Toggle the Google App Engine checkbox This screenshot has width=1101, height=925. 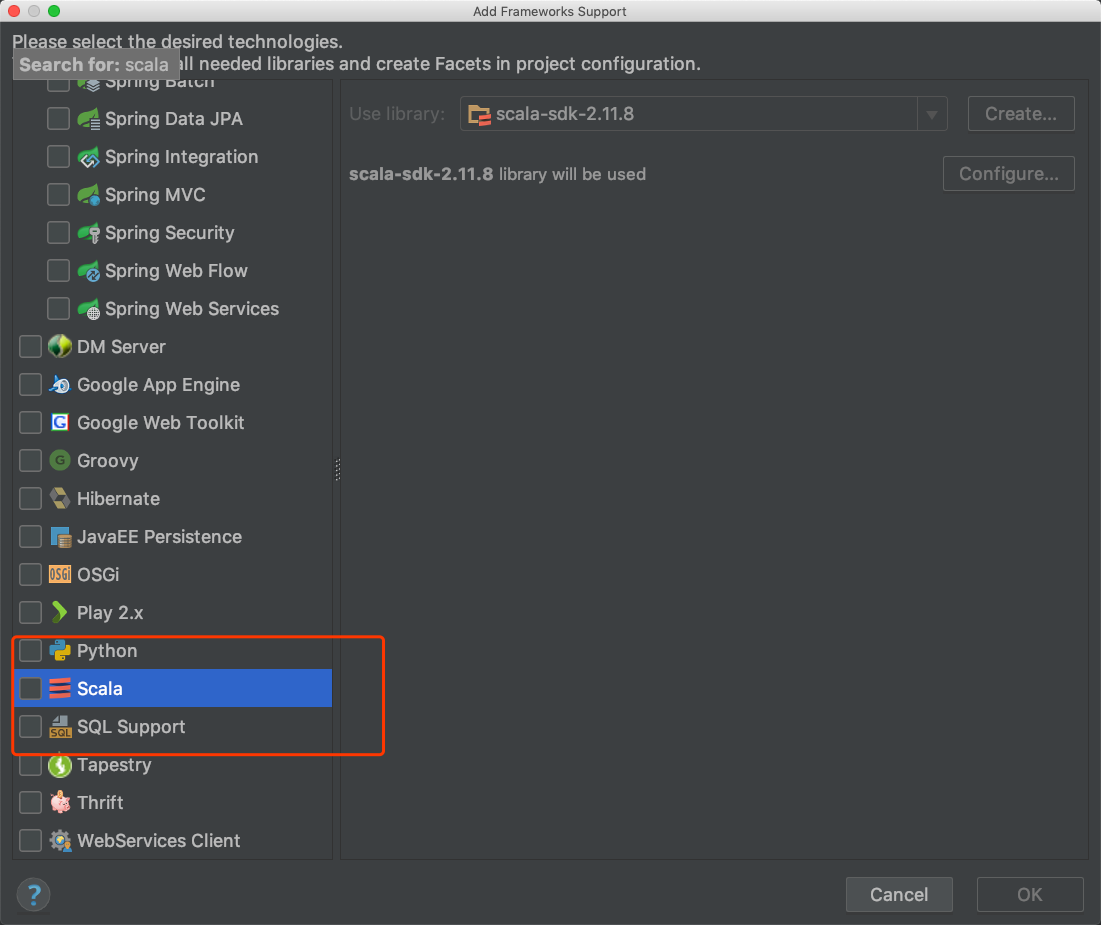(30, 384)
